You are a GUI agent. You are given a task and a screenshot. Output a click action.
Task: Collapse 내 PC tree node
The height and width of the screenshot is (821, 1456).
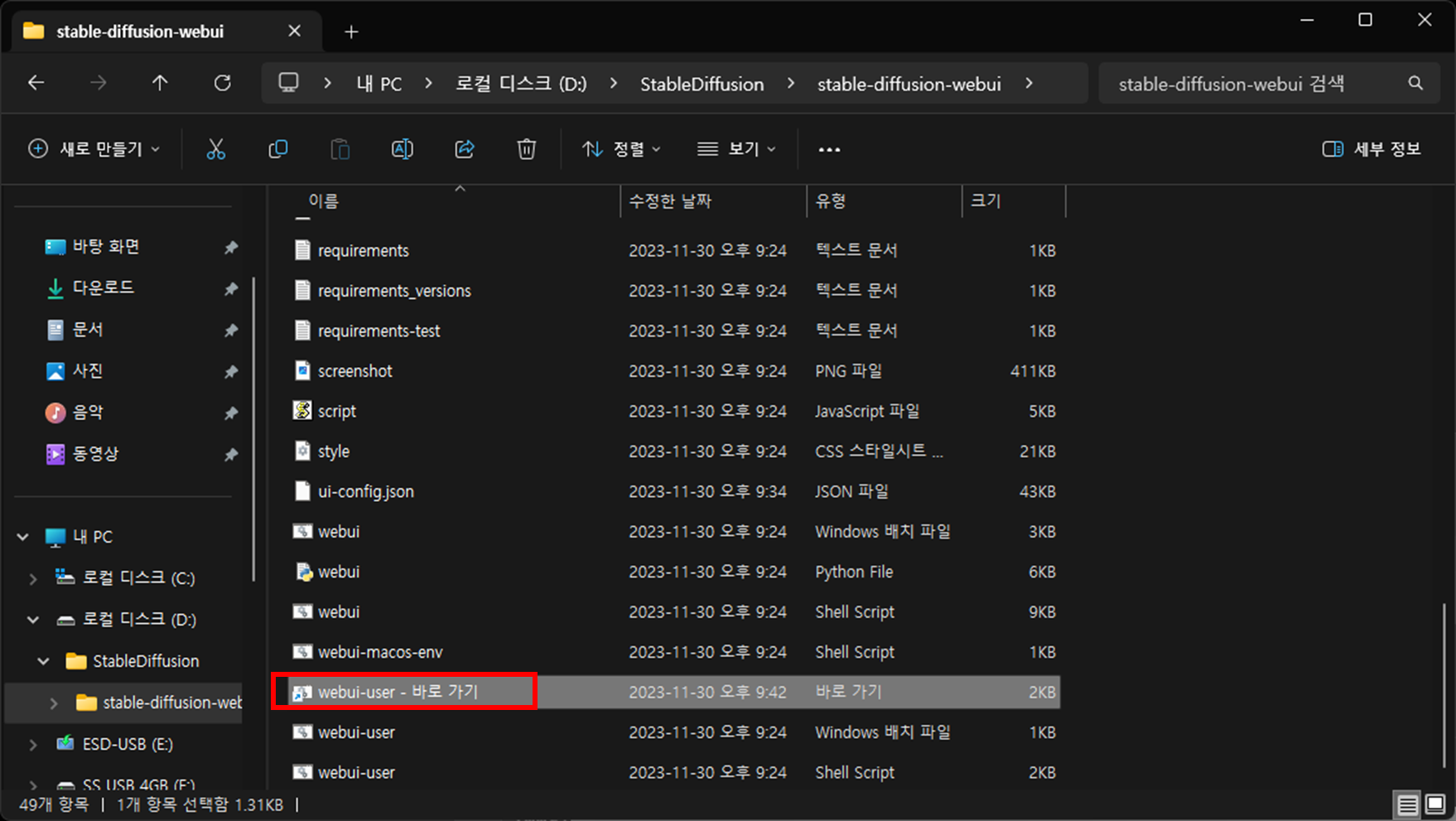click(23, 537)
